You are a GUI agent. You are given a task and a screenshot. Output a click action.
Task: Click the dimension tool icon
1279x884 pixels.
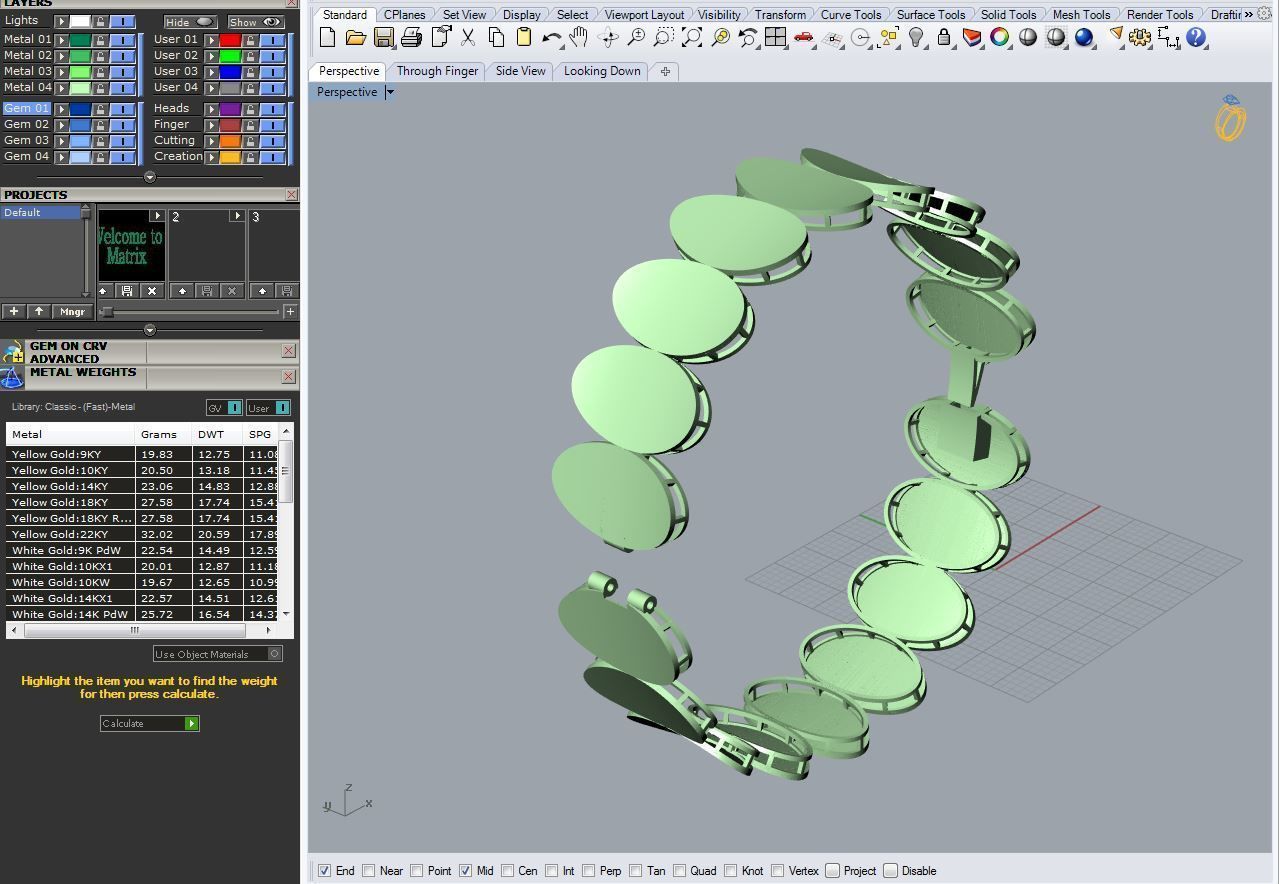tap(1168, 38)
